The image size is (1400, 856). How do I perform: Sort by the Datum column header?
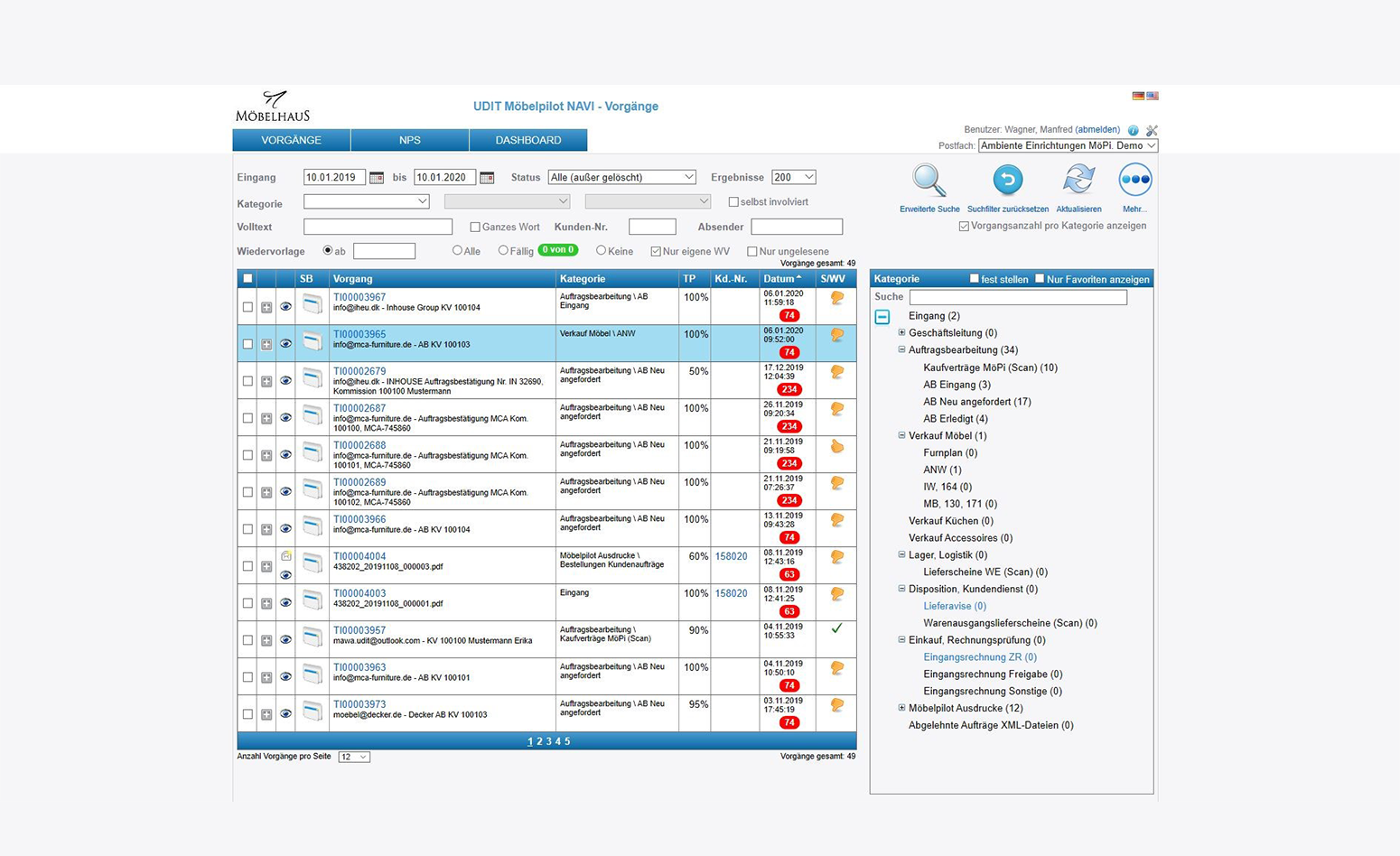coord(782,278)
